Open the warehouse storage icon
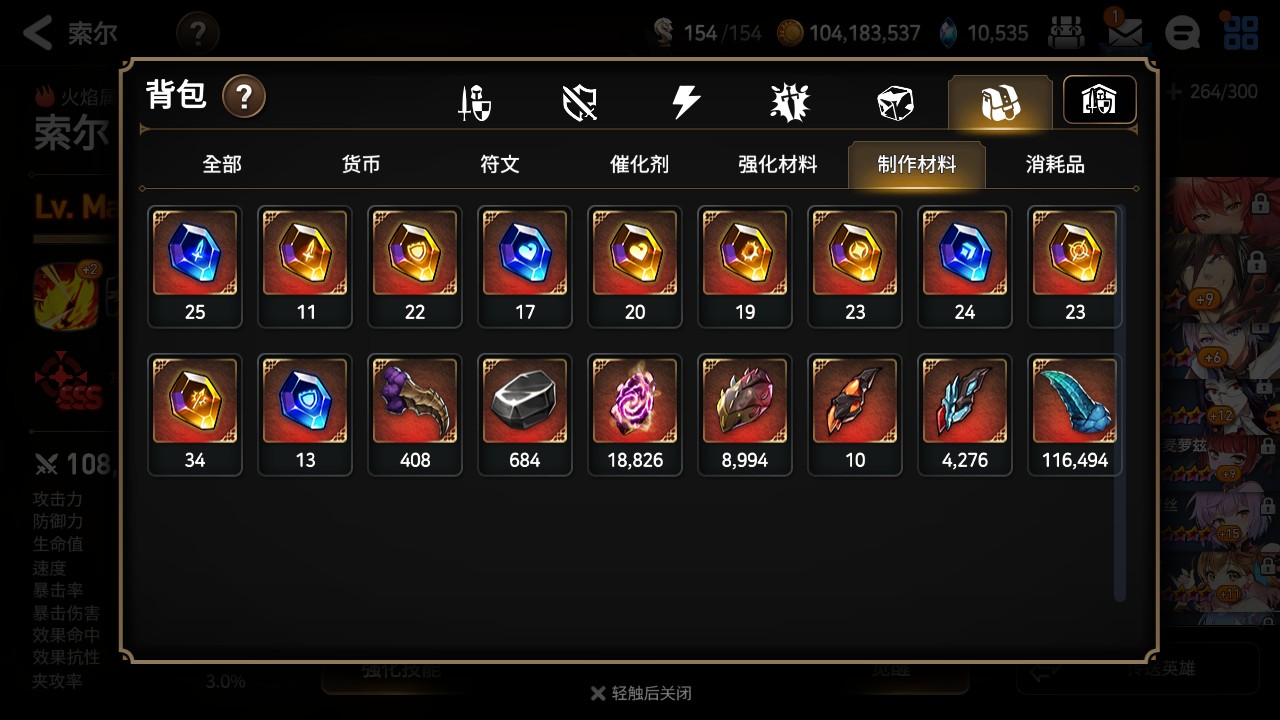The image size is (1280, 720). tap(1099, 100)
